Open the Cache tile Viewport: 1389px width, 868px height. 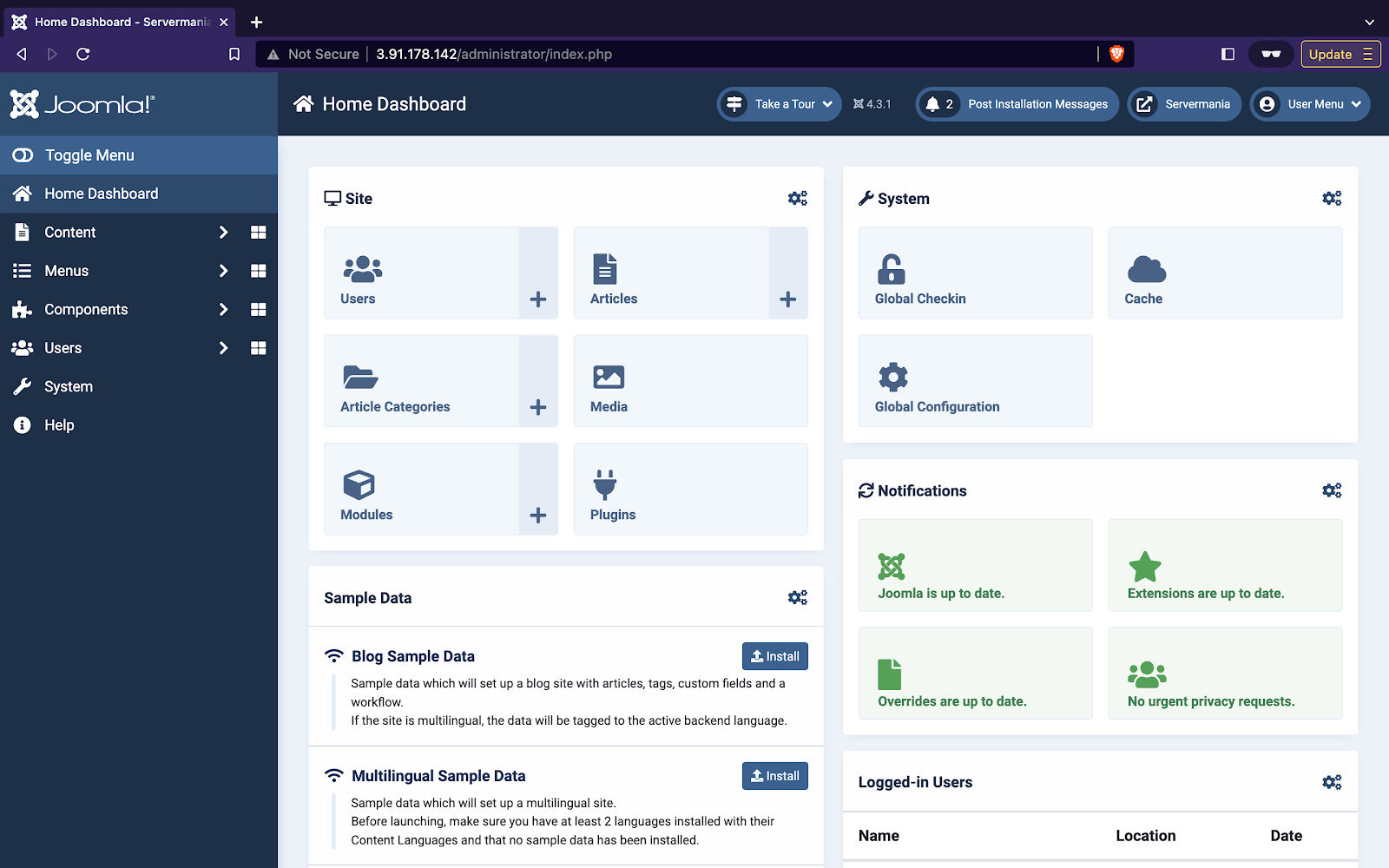(1225, 273)
